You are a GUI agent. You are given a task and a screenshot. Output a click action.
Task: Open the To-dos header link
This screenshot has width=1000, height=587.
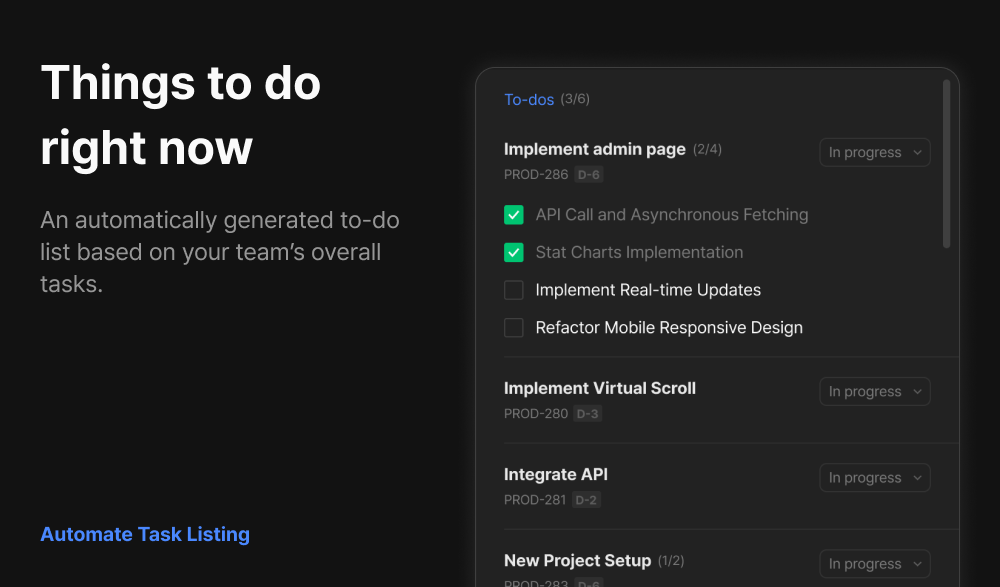529,100
